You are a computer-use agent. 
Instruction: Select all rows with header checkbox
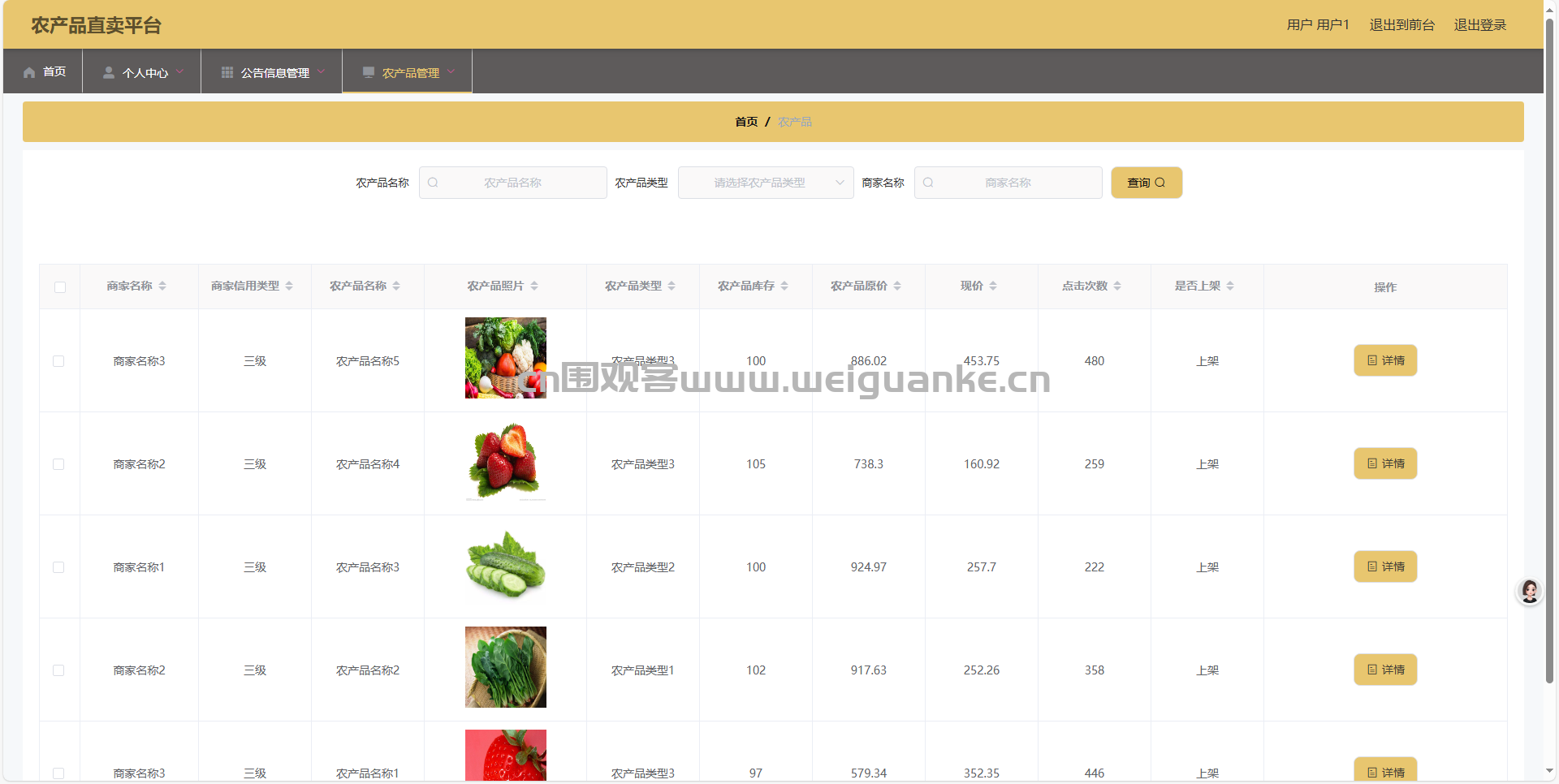pyautogui.click(x=60, y=287)
